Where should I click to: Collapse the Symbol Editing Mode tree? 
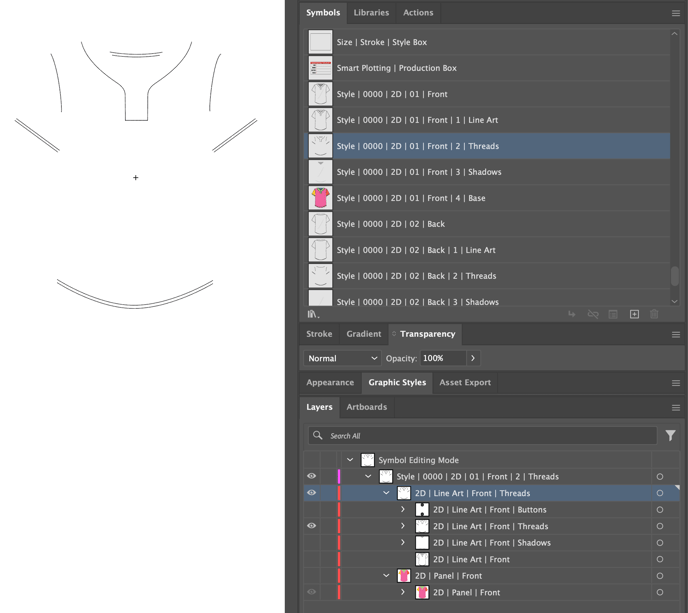(350, 460)
